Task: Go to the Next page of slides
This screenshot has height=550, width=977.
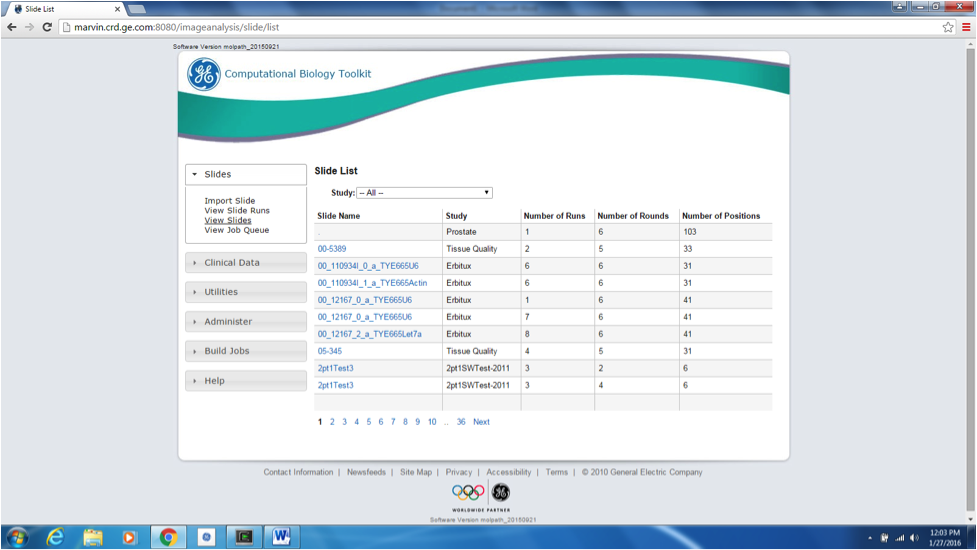Action: coord(481,422)
